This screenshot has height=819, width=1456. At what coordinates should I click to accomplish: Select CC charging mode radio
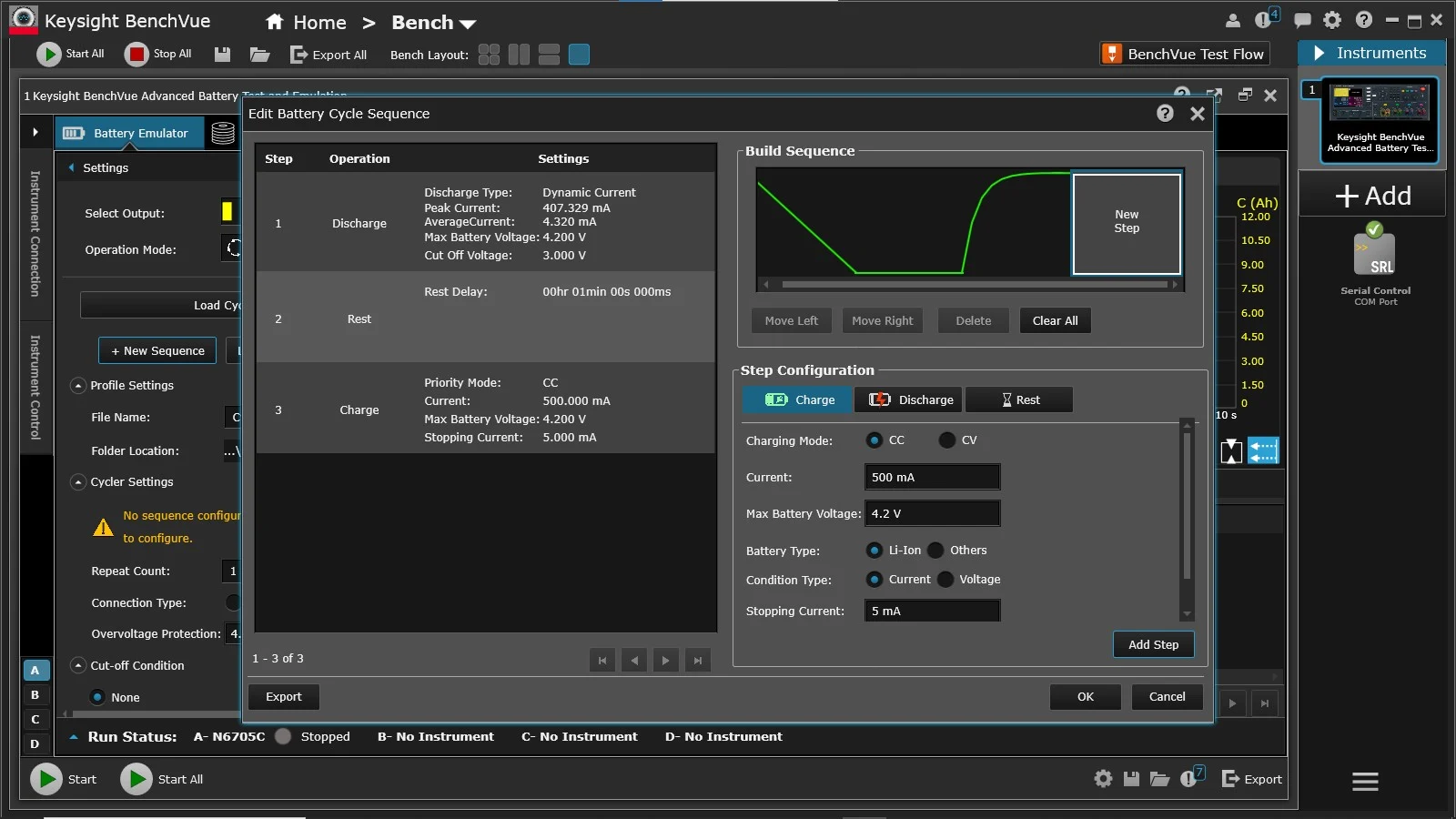click(875, 440)
